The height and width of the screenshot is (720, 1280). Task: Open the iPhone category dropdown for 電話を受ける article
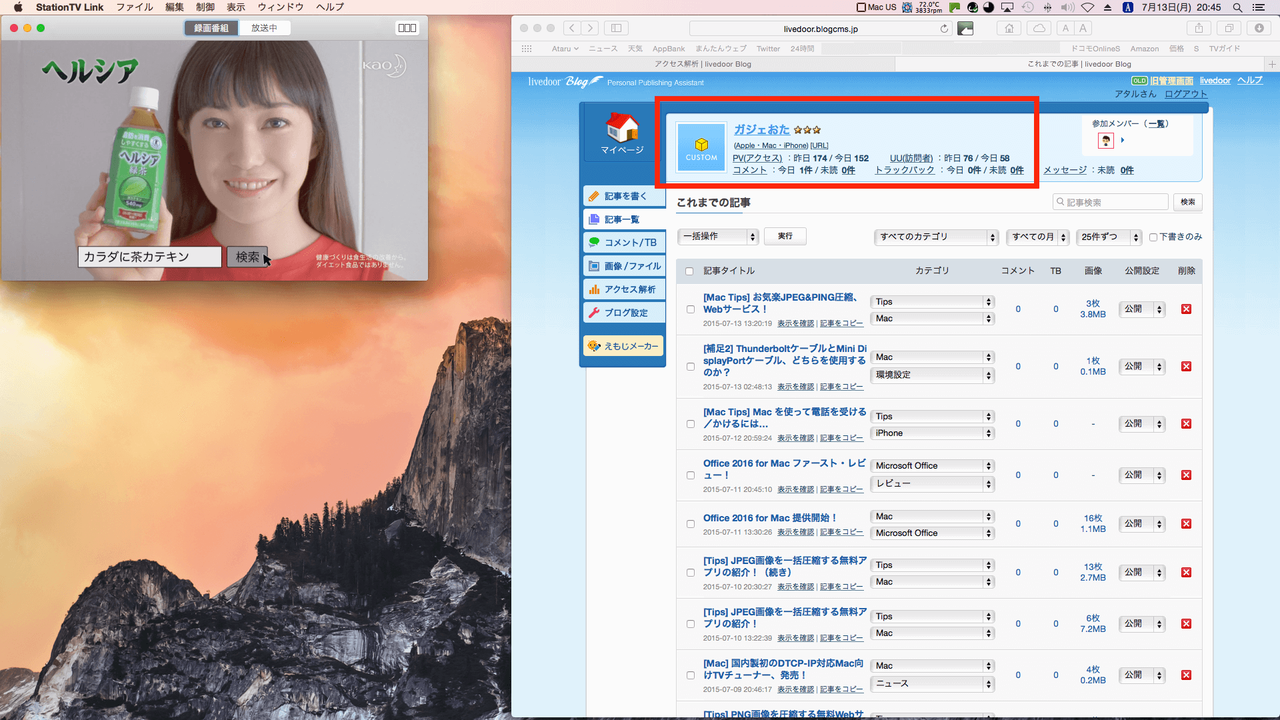932,433
